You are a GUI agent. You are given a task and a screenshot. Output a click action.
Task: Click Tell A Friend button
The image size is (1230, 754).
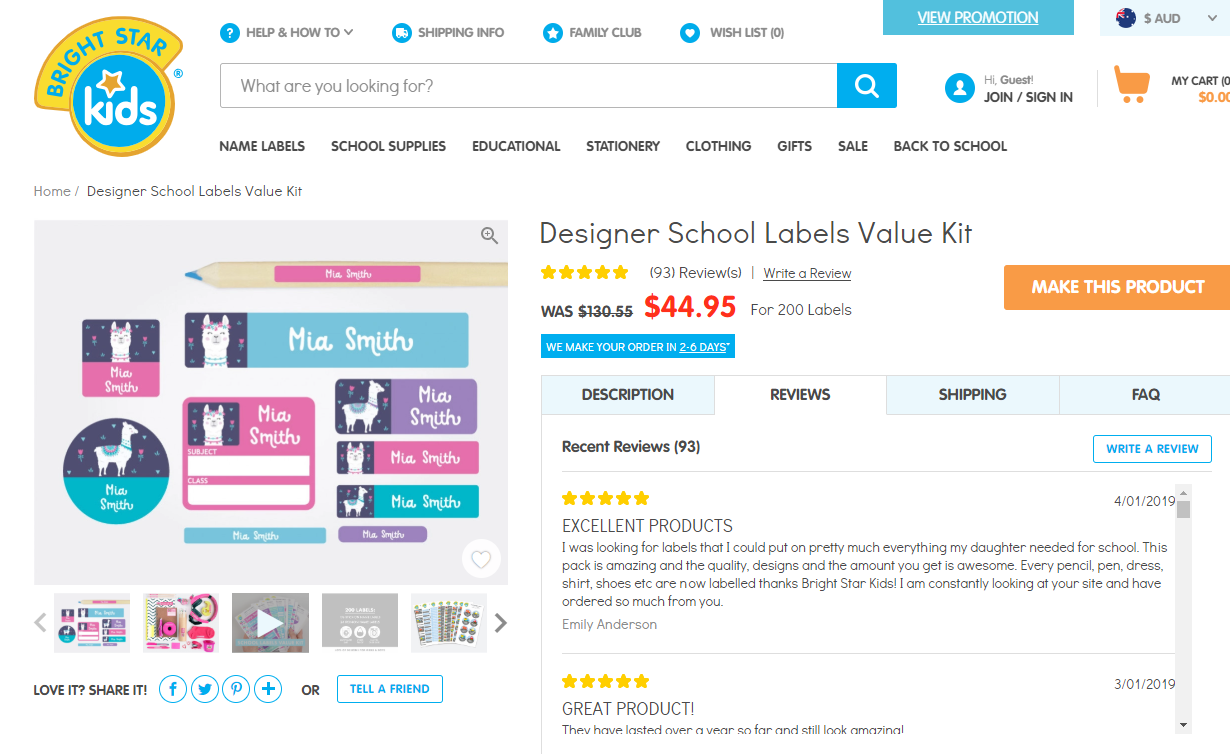(x=390, y=689)
